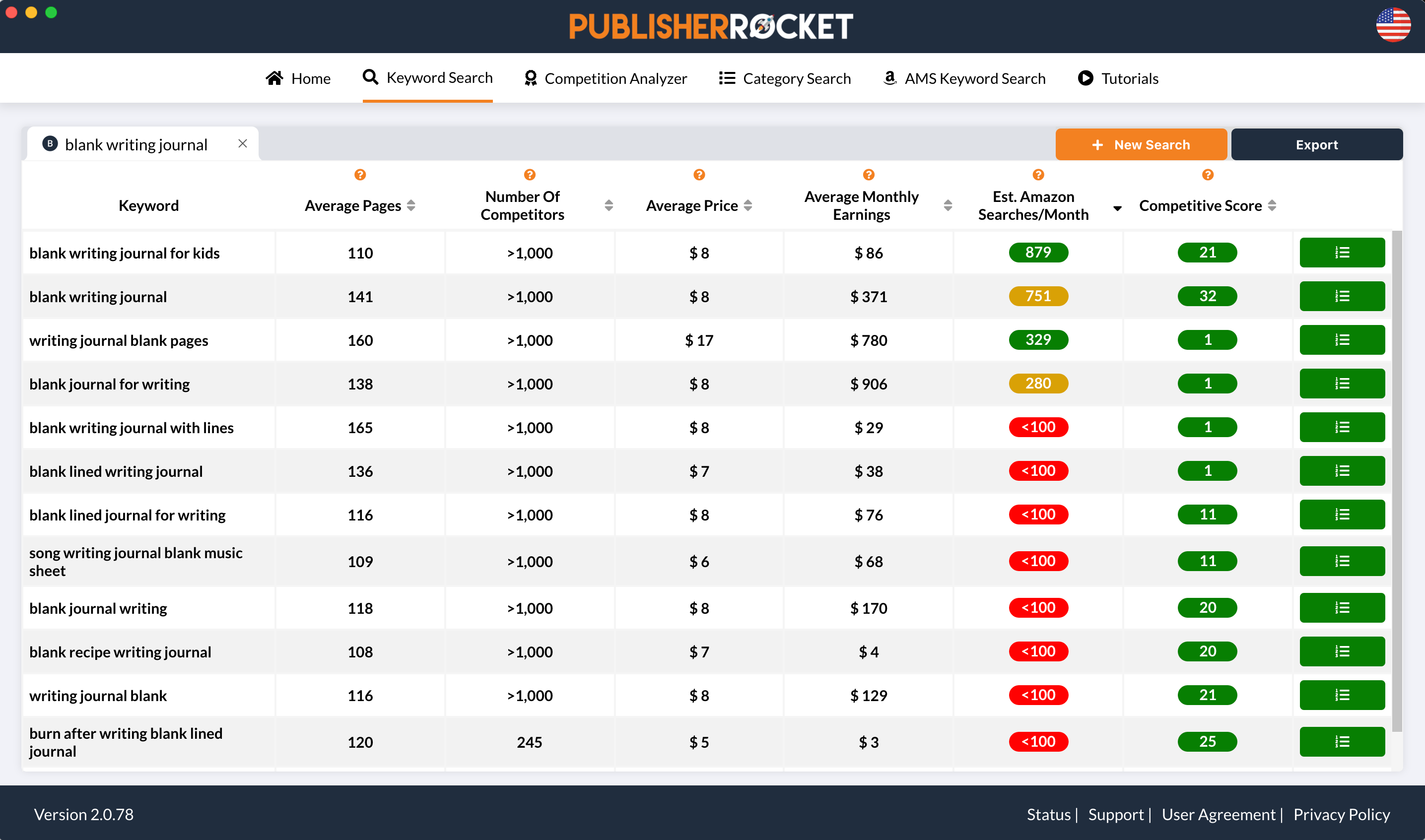Switch to AMS Keyword Search tab
Screen dimensions: 1425x840
coord(964,78)
